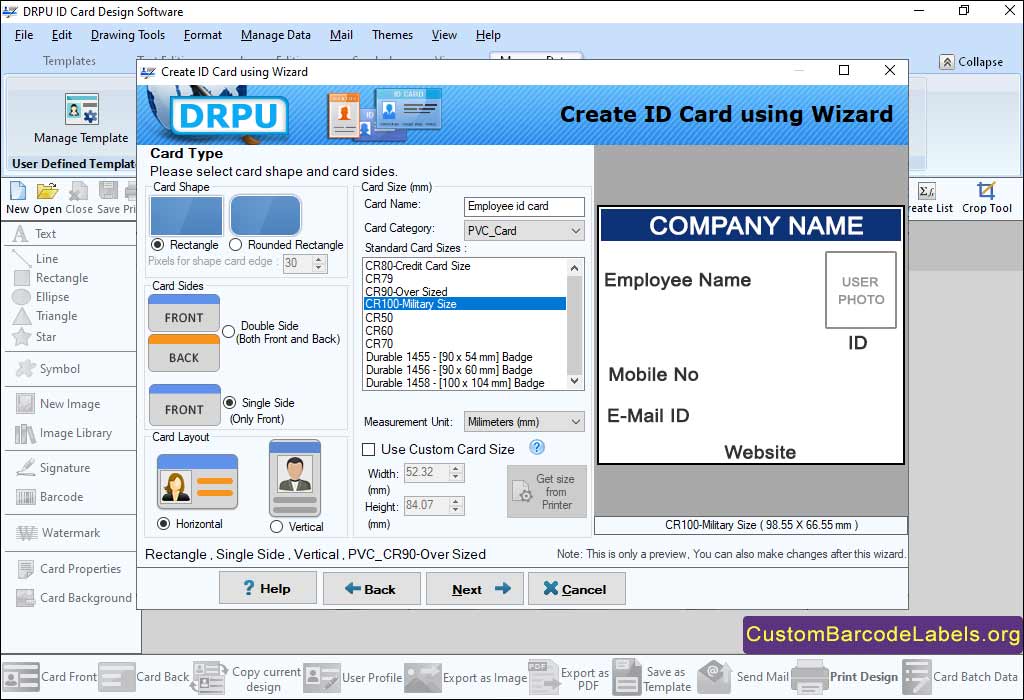Image resolution: width=1024 pixels, height=700 pixels.
Task: Click Card Back in bottom bar
Action: pyautogui.click(x=144, y=677)
